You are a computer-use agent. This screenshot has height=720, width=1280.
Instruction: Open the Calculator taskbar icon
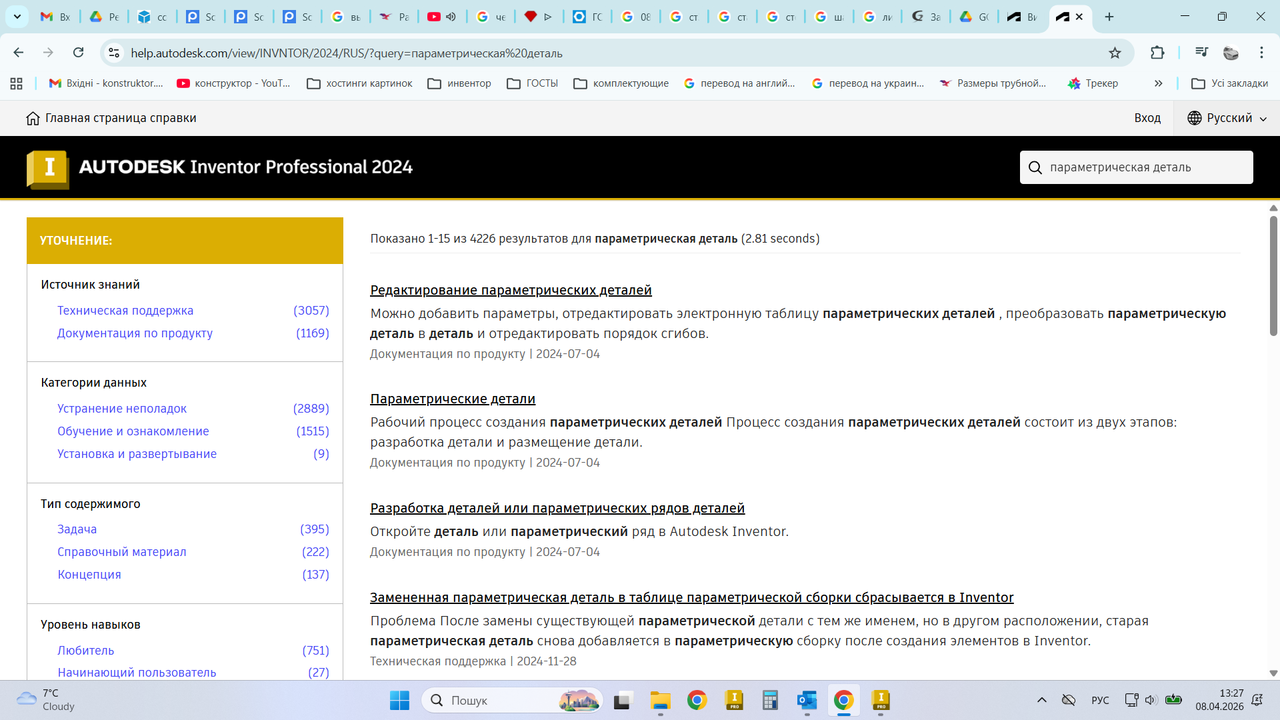(770, 700)
